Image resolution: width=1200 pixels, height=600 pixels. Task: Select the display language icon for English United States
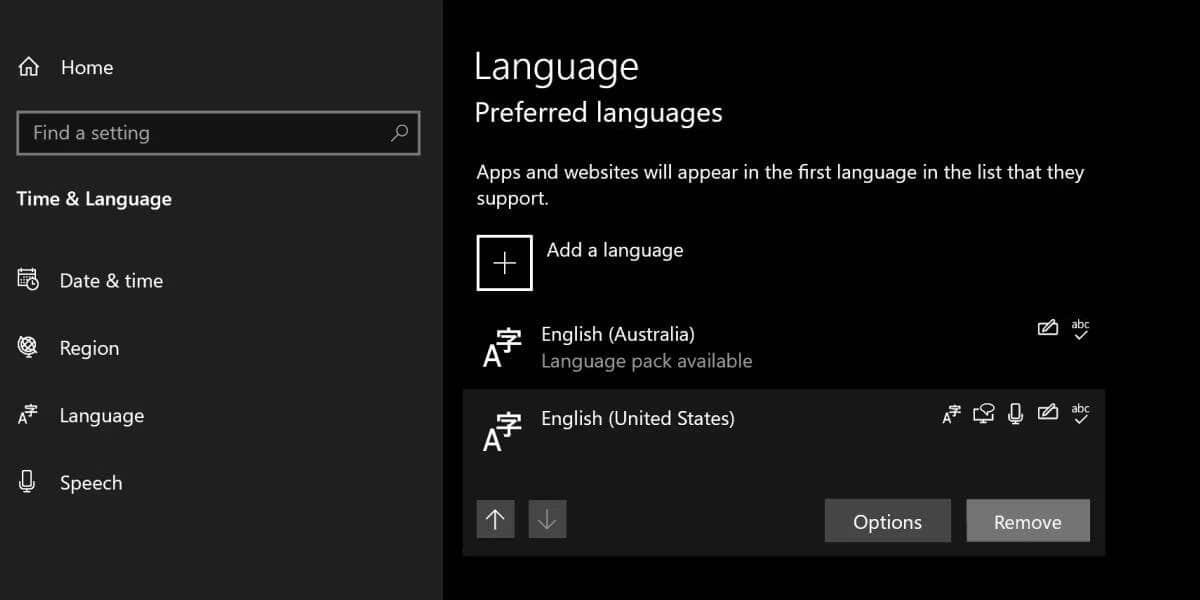[950, 413]
